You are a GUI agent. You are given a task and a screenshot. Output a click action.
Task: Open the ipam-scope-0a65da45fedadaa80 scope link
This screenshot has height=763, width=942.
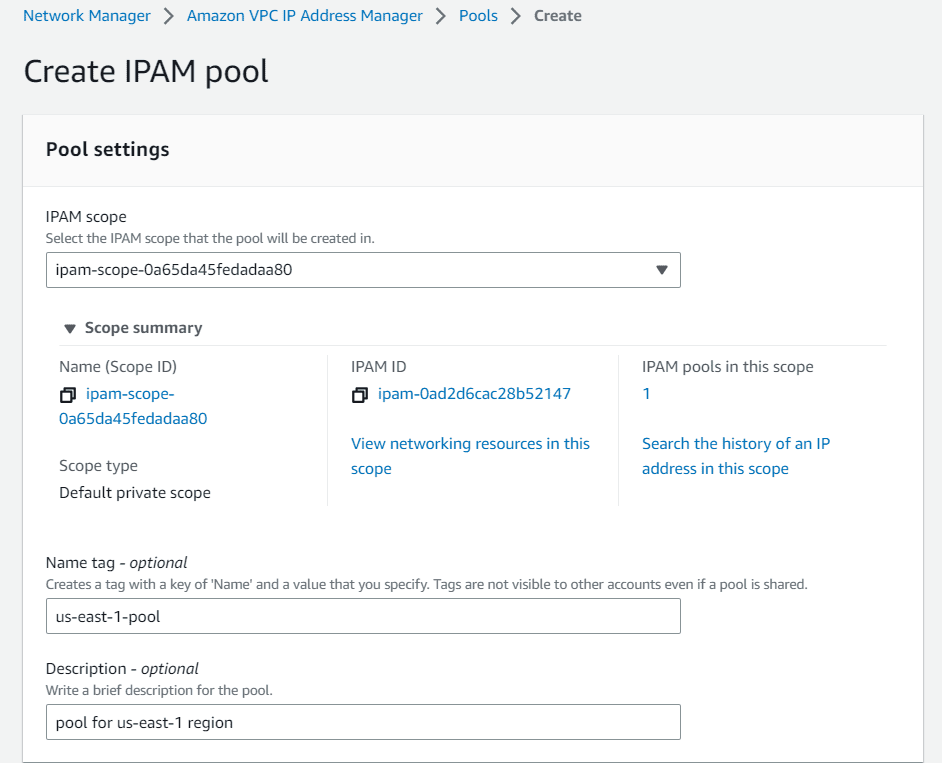pyautogui.click(x=133, y=406)
